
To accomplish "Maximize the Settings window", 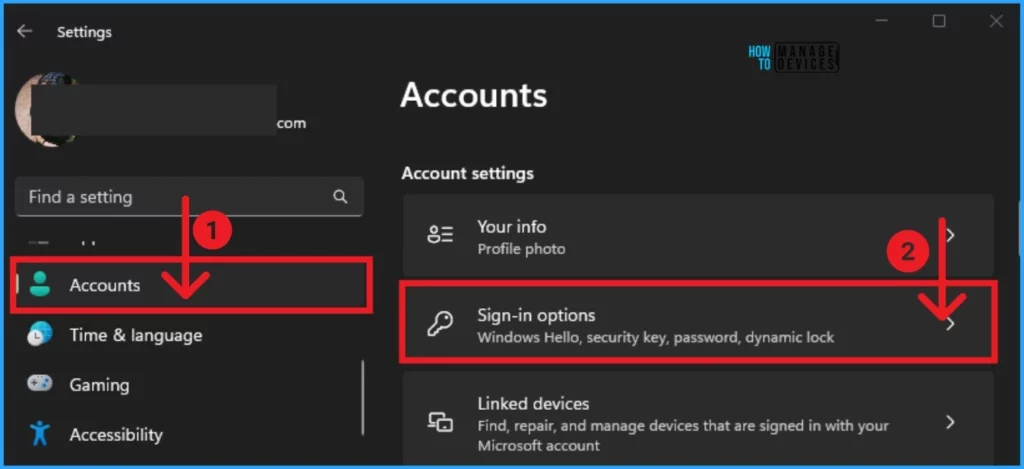I will tap(938, 22).
